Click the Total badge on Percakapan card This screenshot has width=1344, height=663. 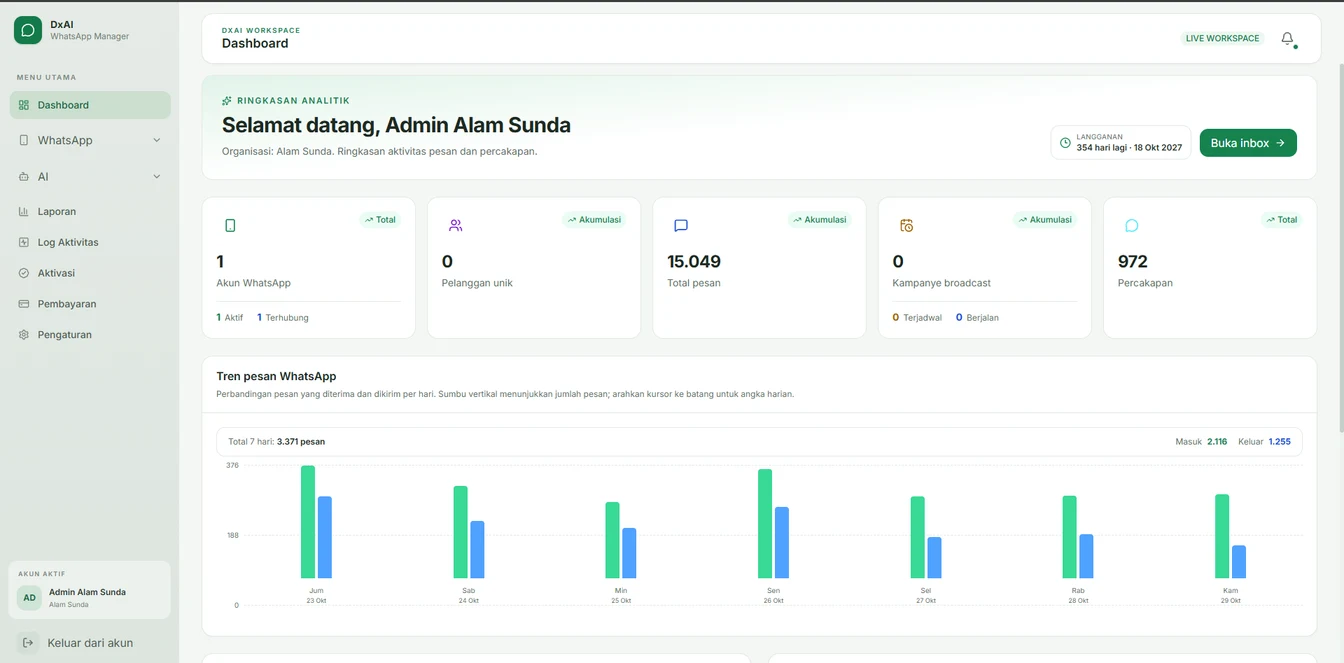point(1282,219)
